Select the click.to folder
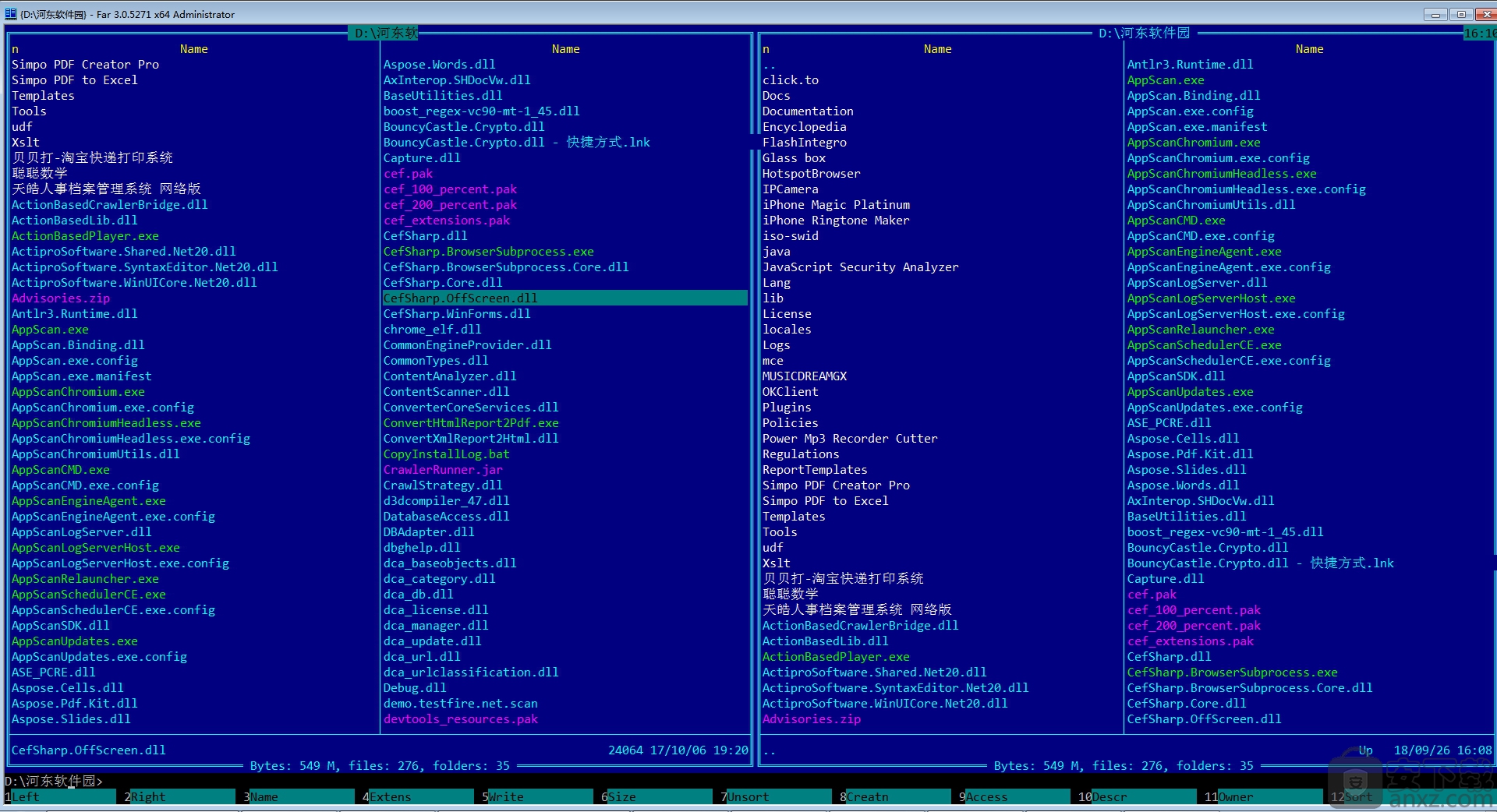 (791, 79)
